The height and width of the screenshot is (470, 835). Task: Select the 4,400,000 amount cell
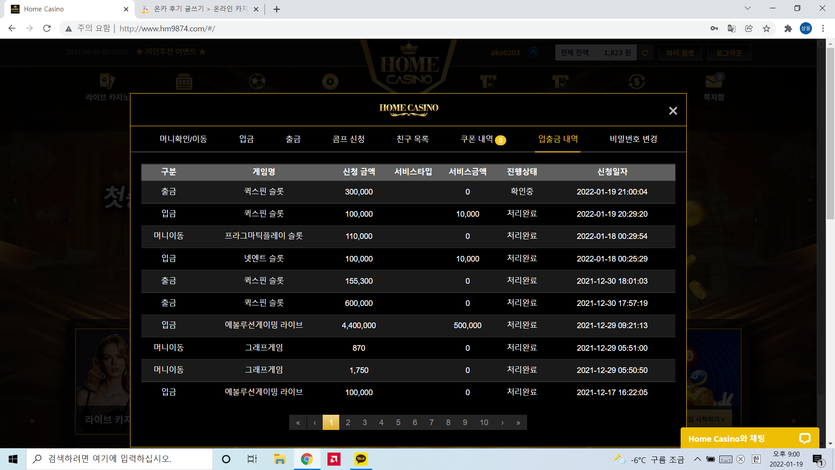[358, 325]
